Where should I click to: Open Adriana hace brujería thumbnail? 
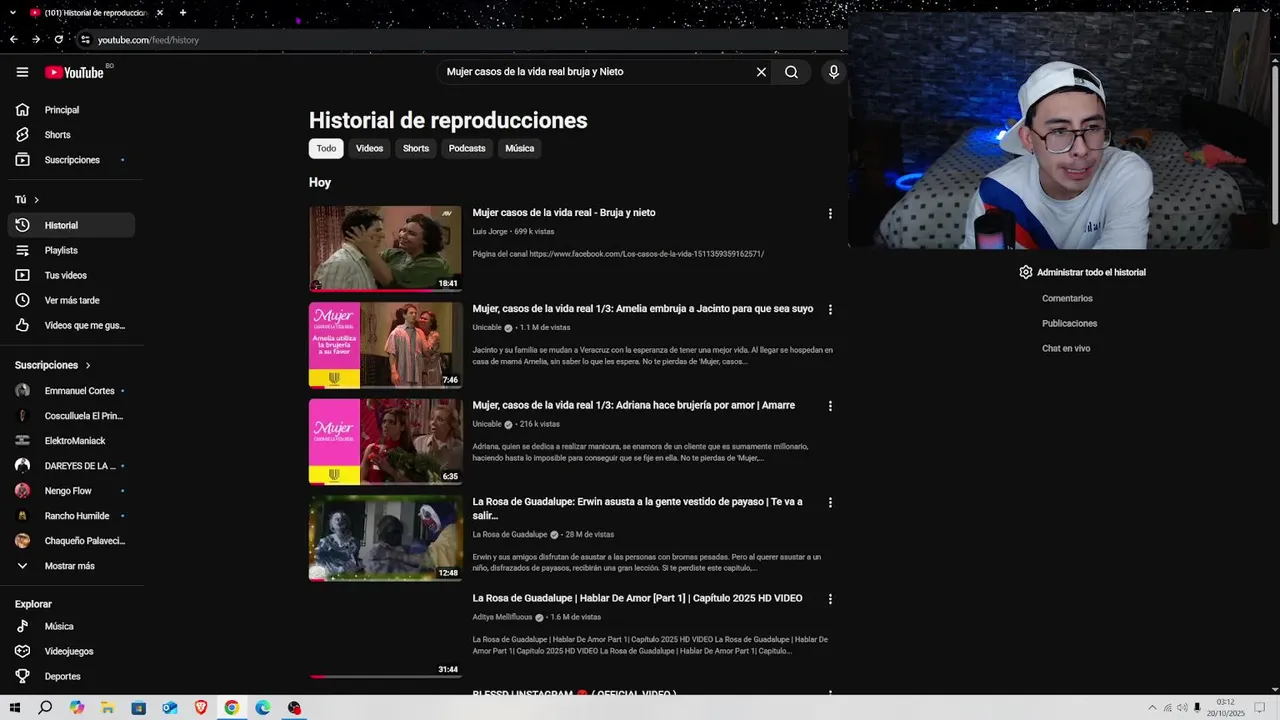coord(385,441)
